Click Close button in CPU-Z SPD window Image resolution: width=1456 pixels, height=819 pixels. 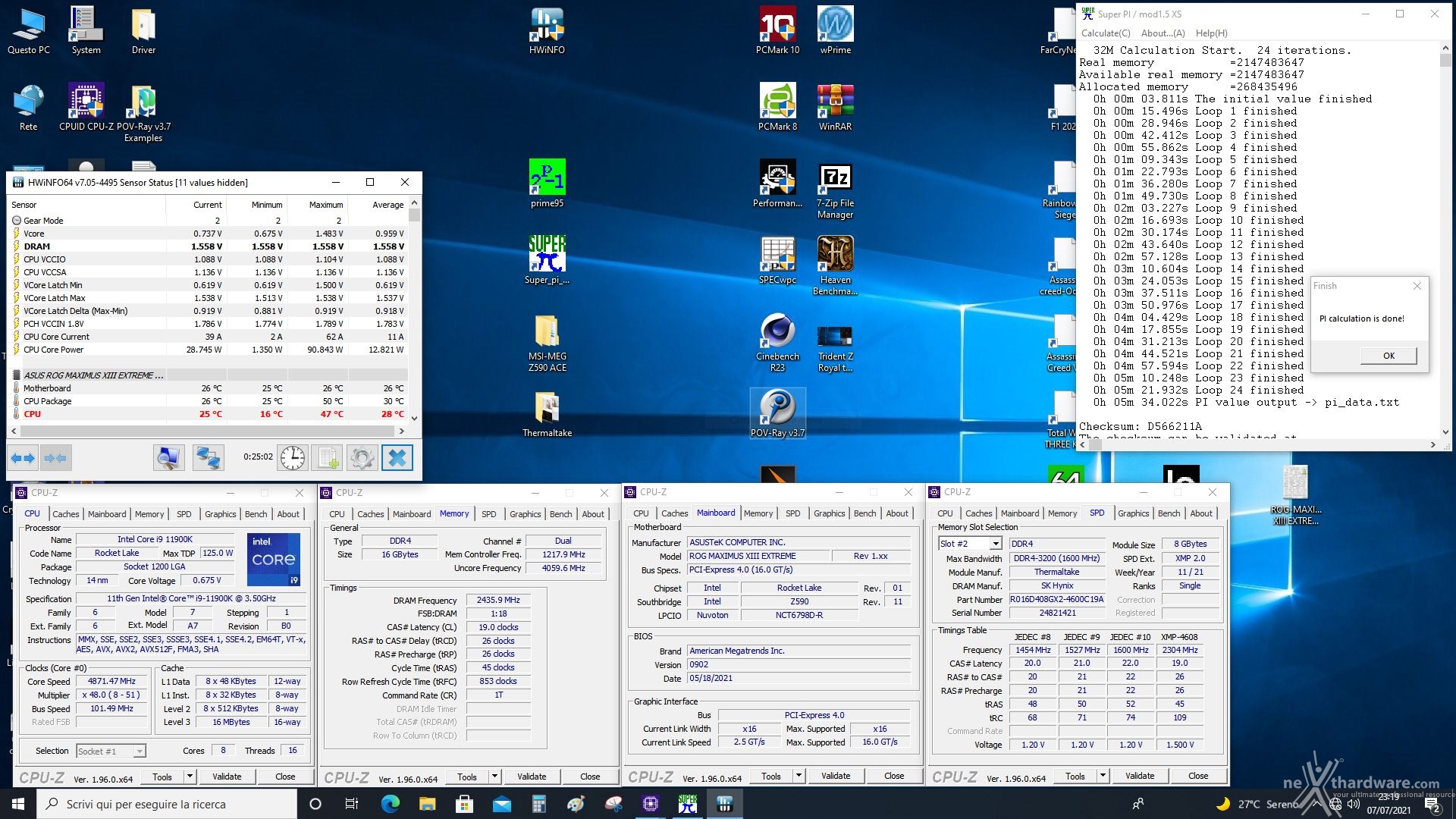point(1198,776)
